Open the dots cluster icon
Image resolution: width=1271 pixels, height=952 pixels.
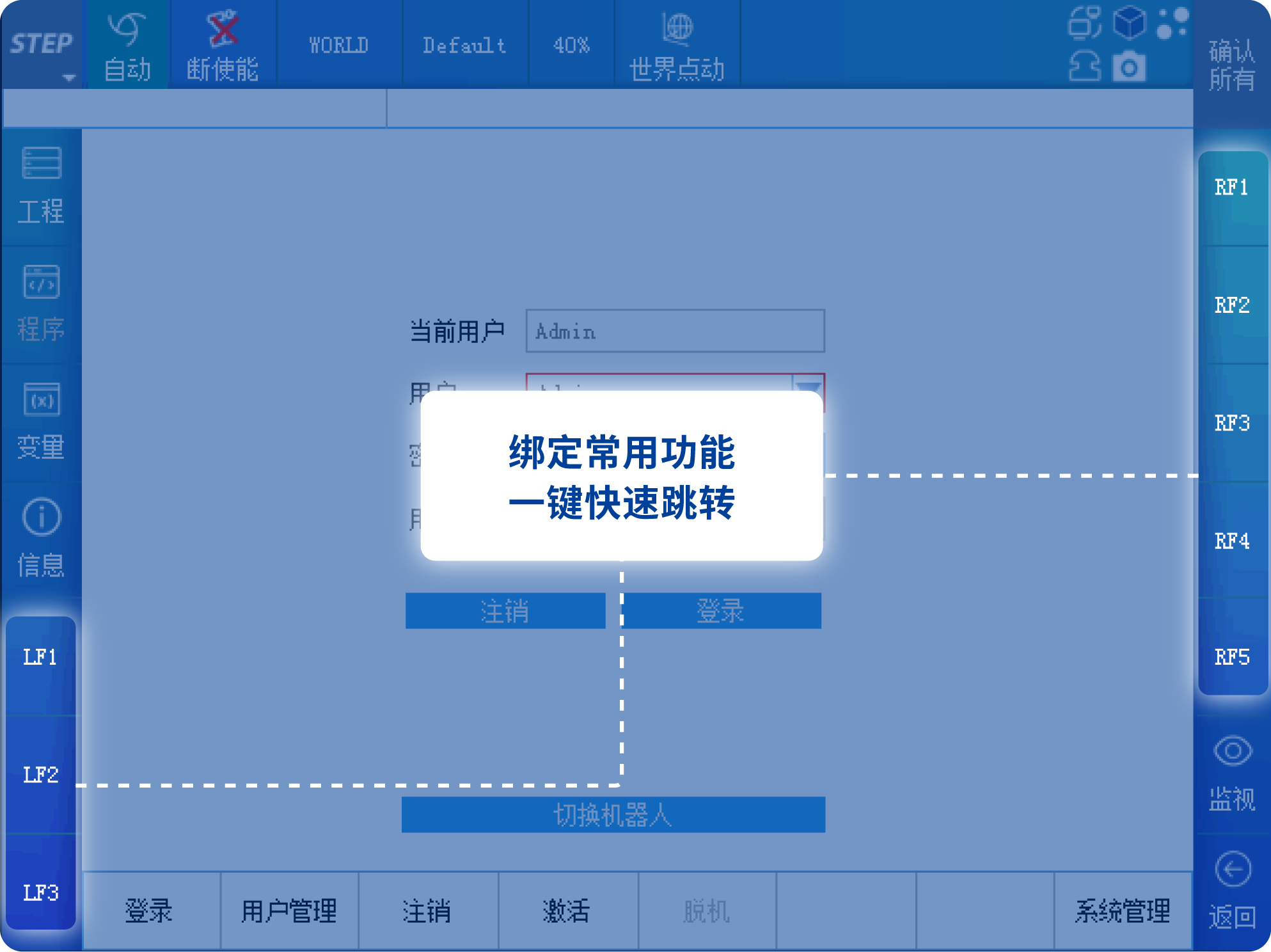[x=1172, y=23]
